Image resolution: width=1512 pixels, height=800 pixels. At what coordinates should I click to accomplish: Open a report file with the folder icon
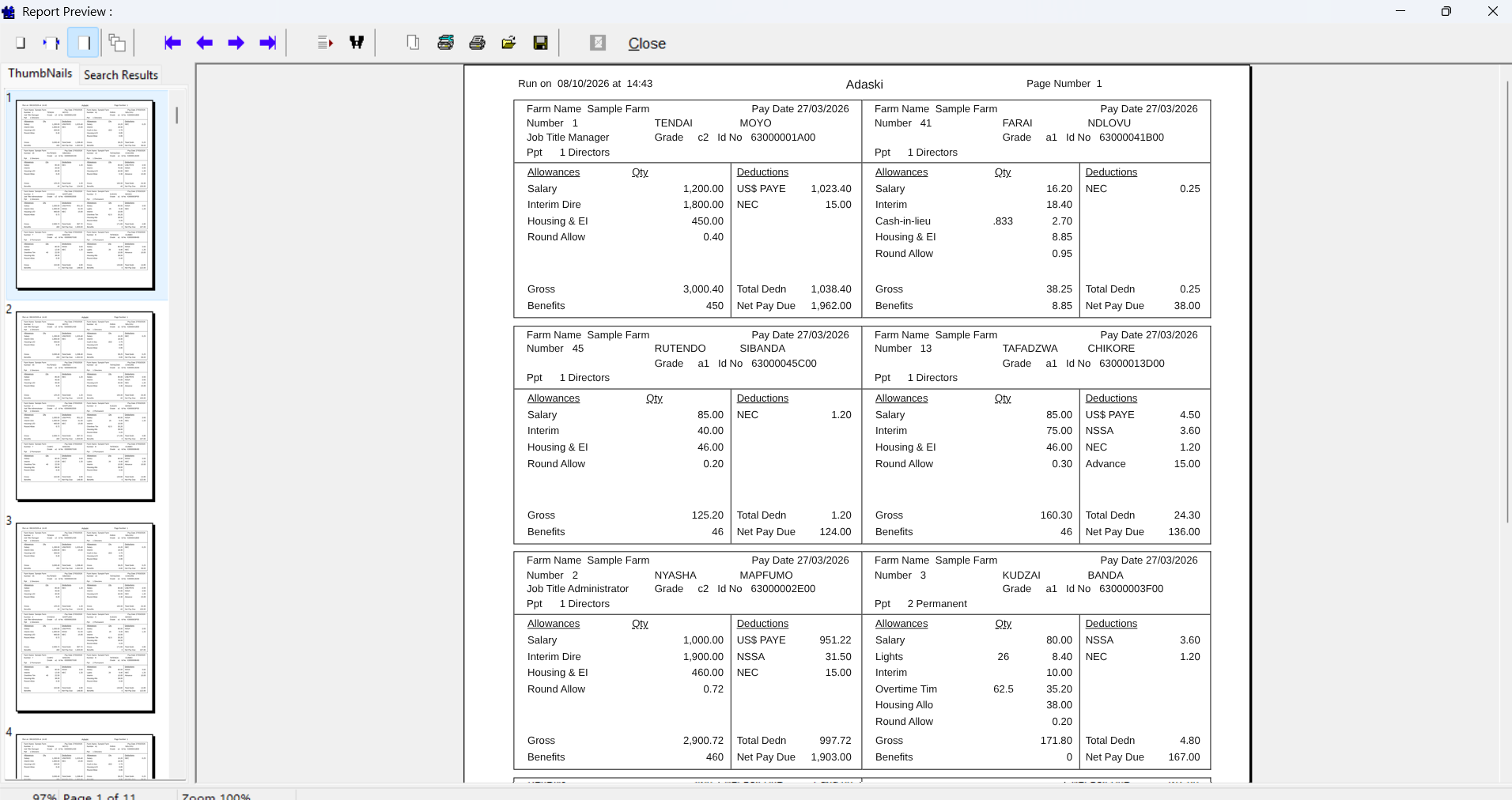508,43
